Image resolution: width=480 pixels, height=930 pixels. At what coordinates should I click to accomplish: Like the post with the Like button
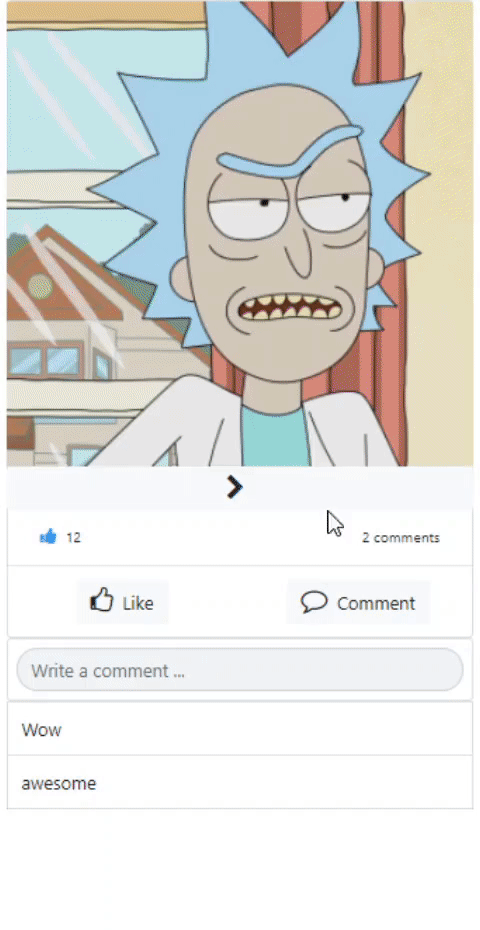tap(122, 602)
